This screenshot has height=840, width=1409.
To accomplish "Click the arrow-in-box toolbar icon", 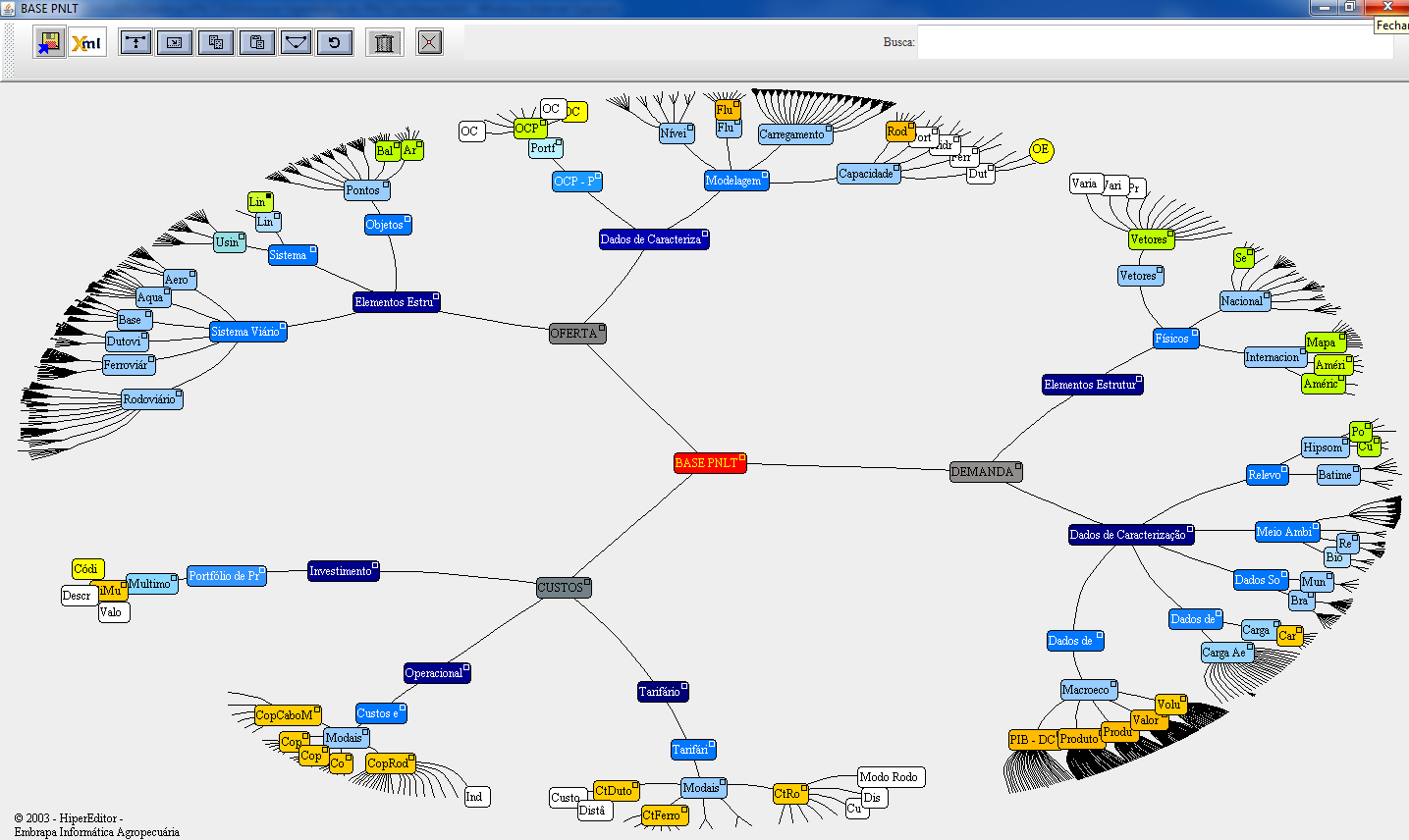I will coord(175,42).
